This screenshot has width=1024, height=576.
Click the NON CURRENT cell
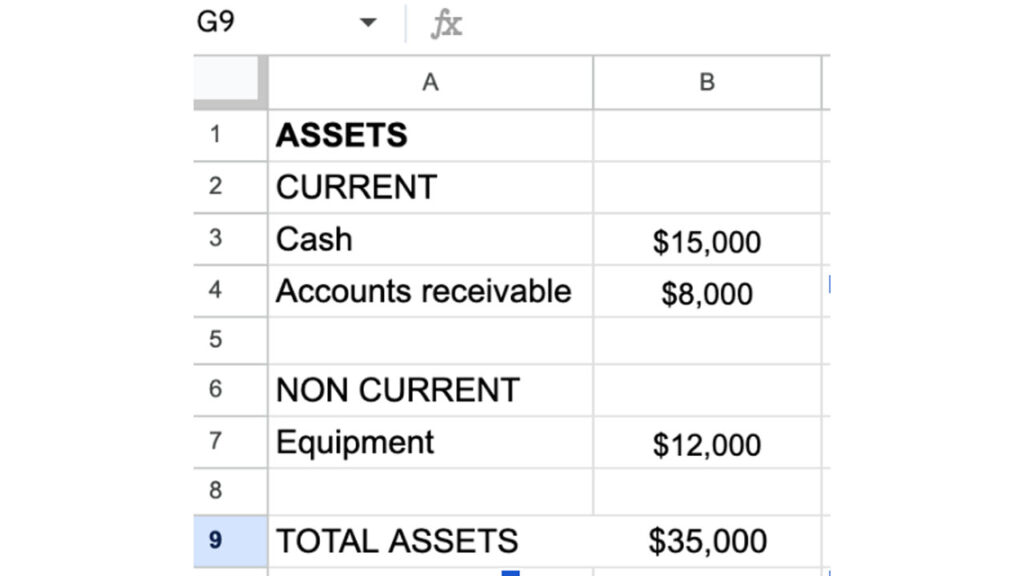pos(430,390)
